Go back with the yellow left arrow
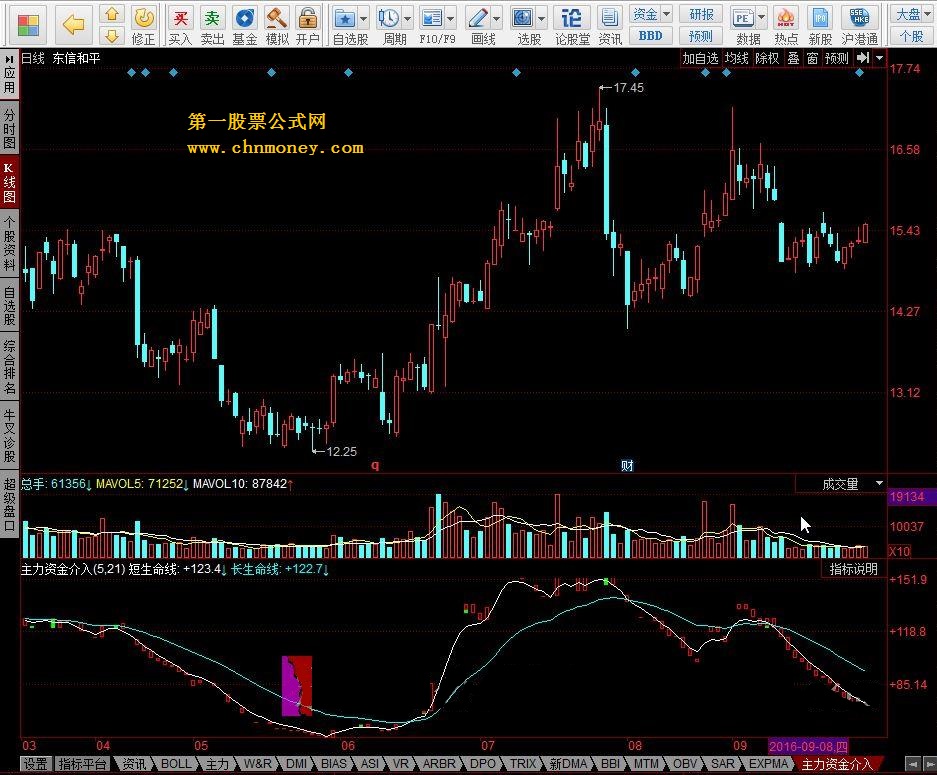The image size is (937, 775). pyautogui.click(x=74, y=24)
